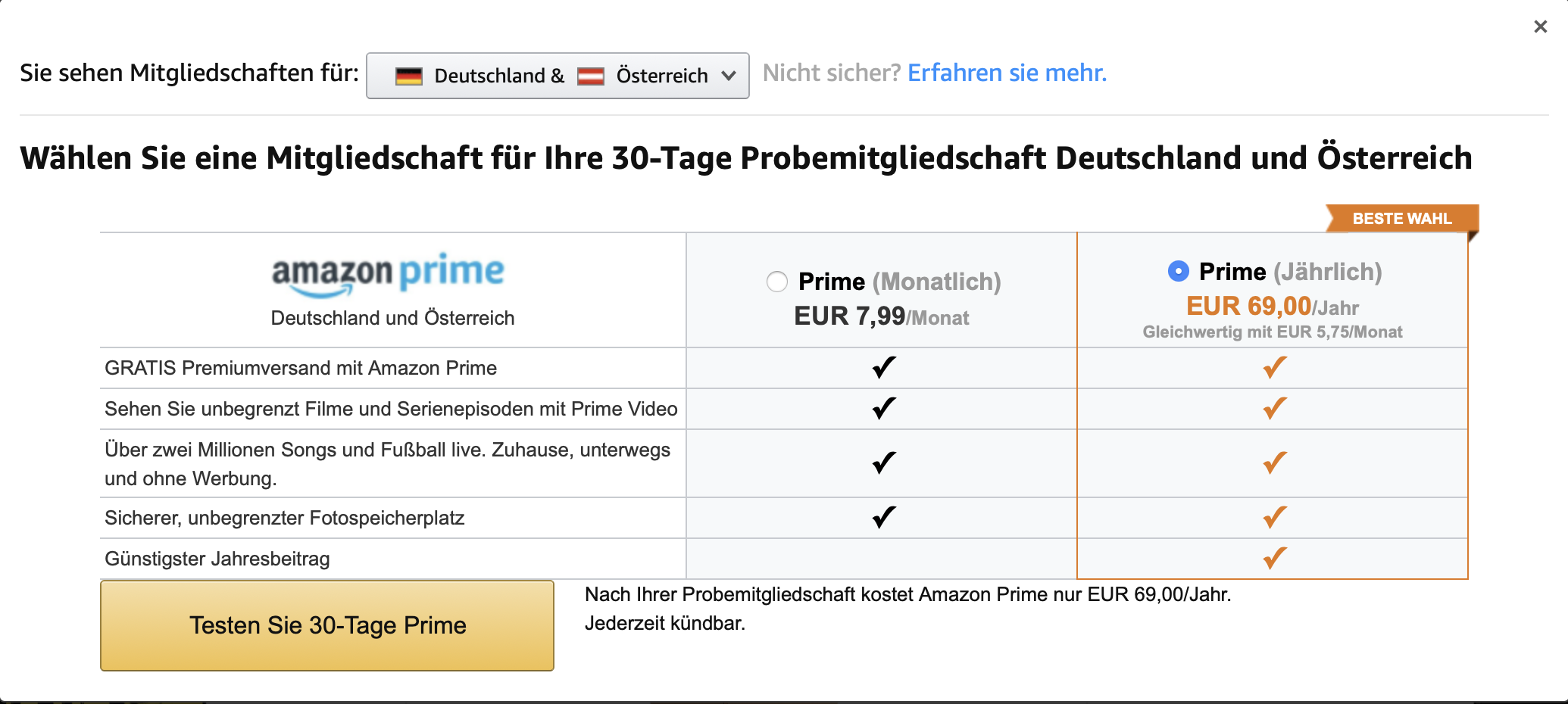Viewport: 1568px width, 704px height.
Task: Click the orange checkmark for Fotospeicherplatz yearly column
Action: pos(1273,518)
